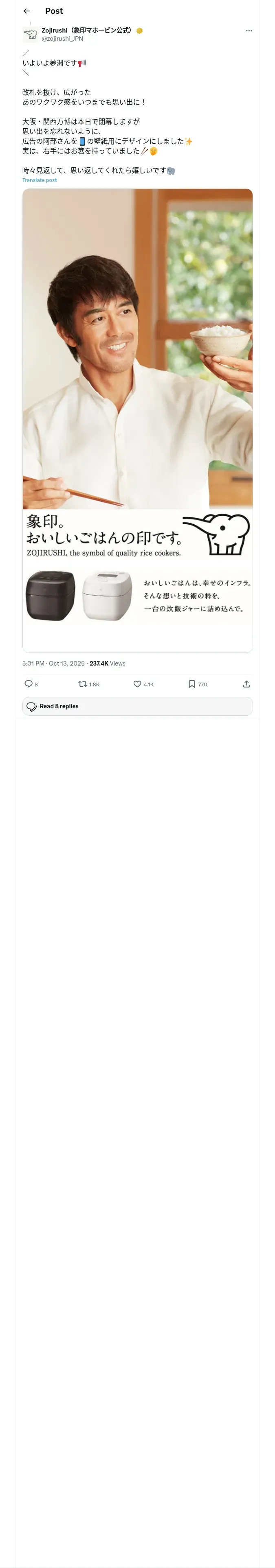Click the speech bubble icon in Read 8 replies

(32, 706)
